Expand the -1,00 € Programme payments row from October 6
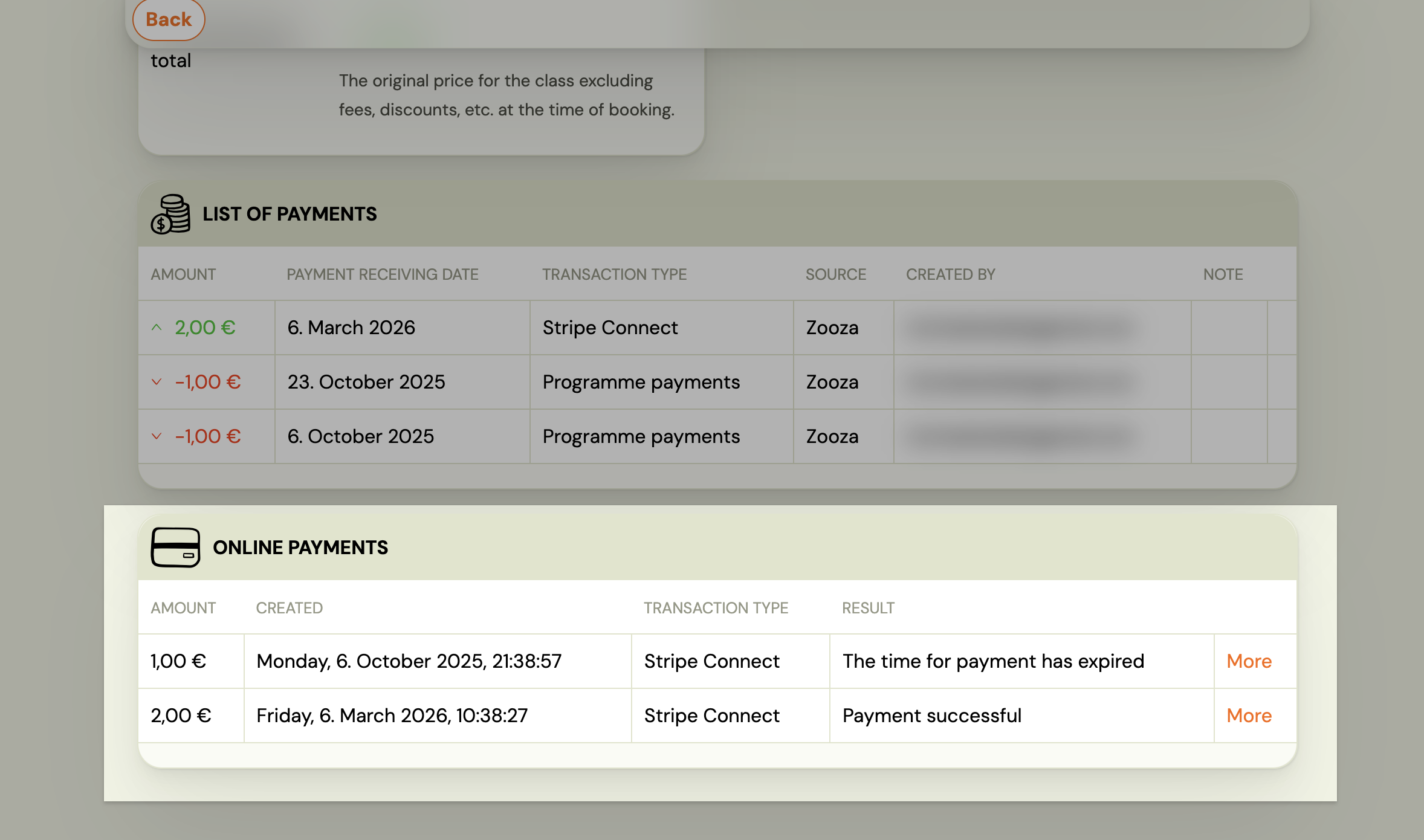The width and height of the screenshot is (1424, 840). [x=157, y=436]
